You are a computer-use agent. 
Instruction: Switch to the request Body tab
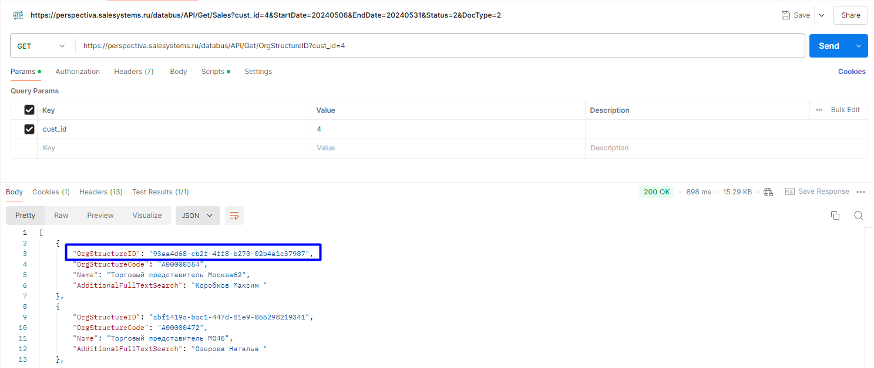click(178, 72)
